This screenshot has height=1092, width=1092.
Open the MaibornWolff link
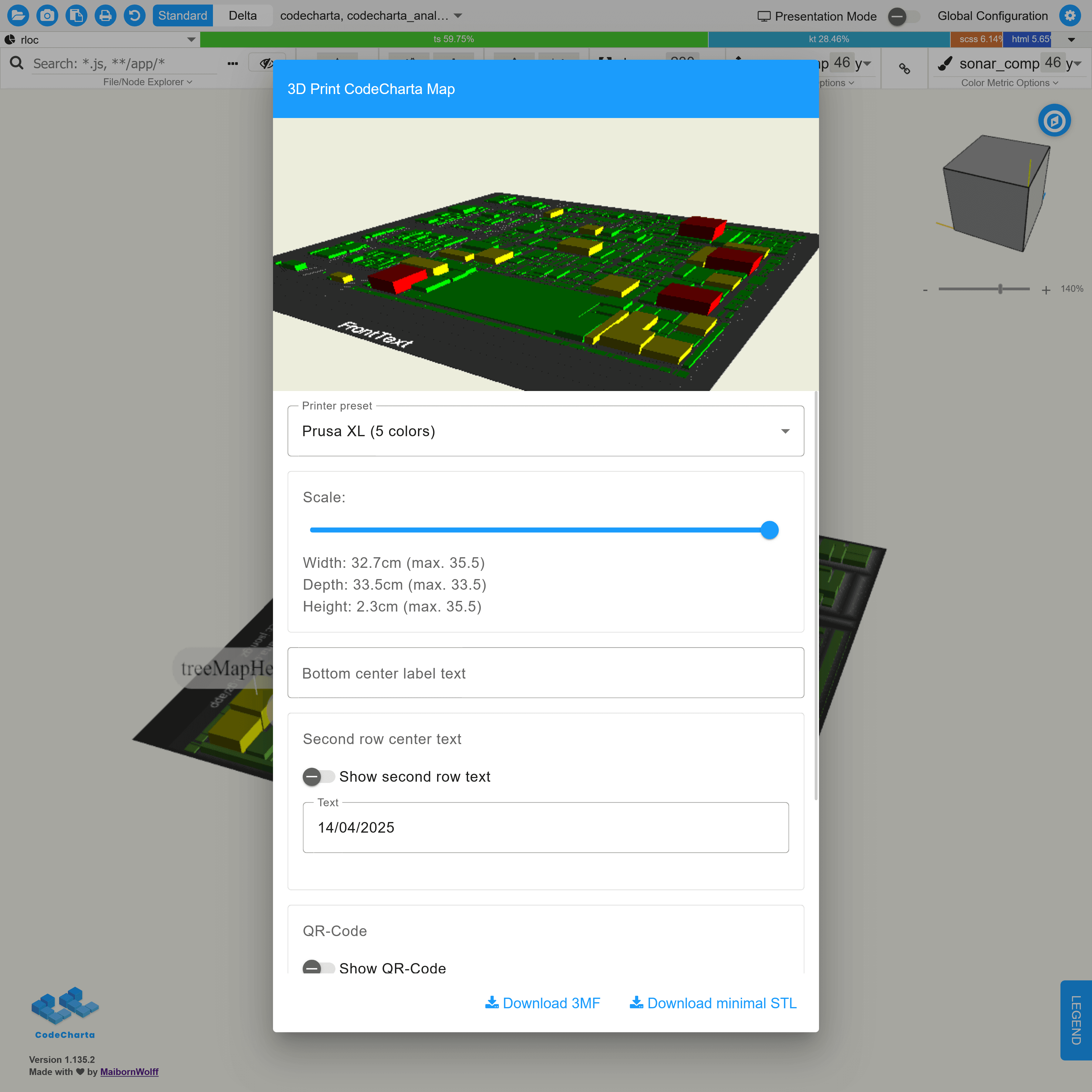click(x=130, y=1072)
